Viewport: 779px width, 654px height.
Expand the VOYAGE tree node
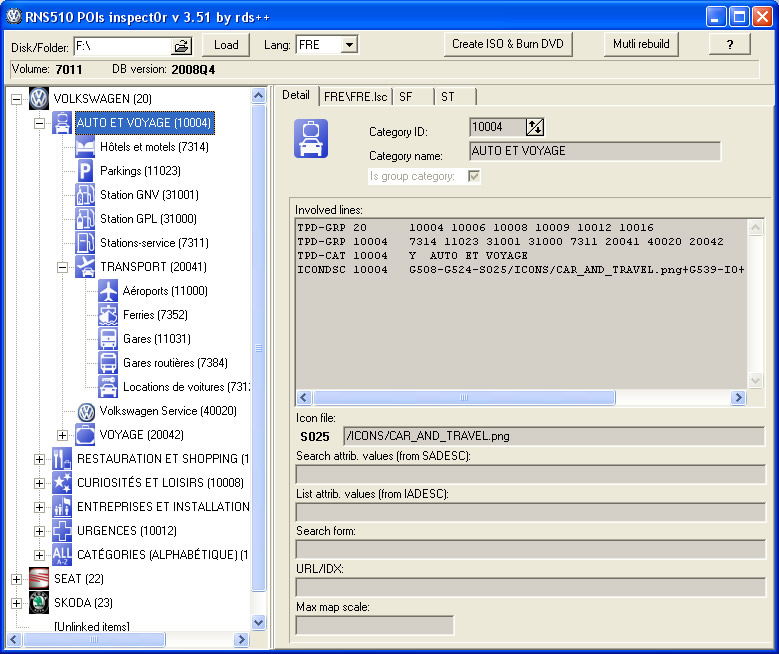[x=62, y=435]
